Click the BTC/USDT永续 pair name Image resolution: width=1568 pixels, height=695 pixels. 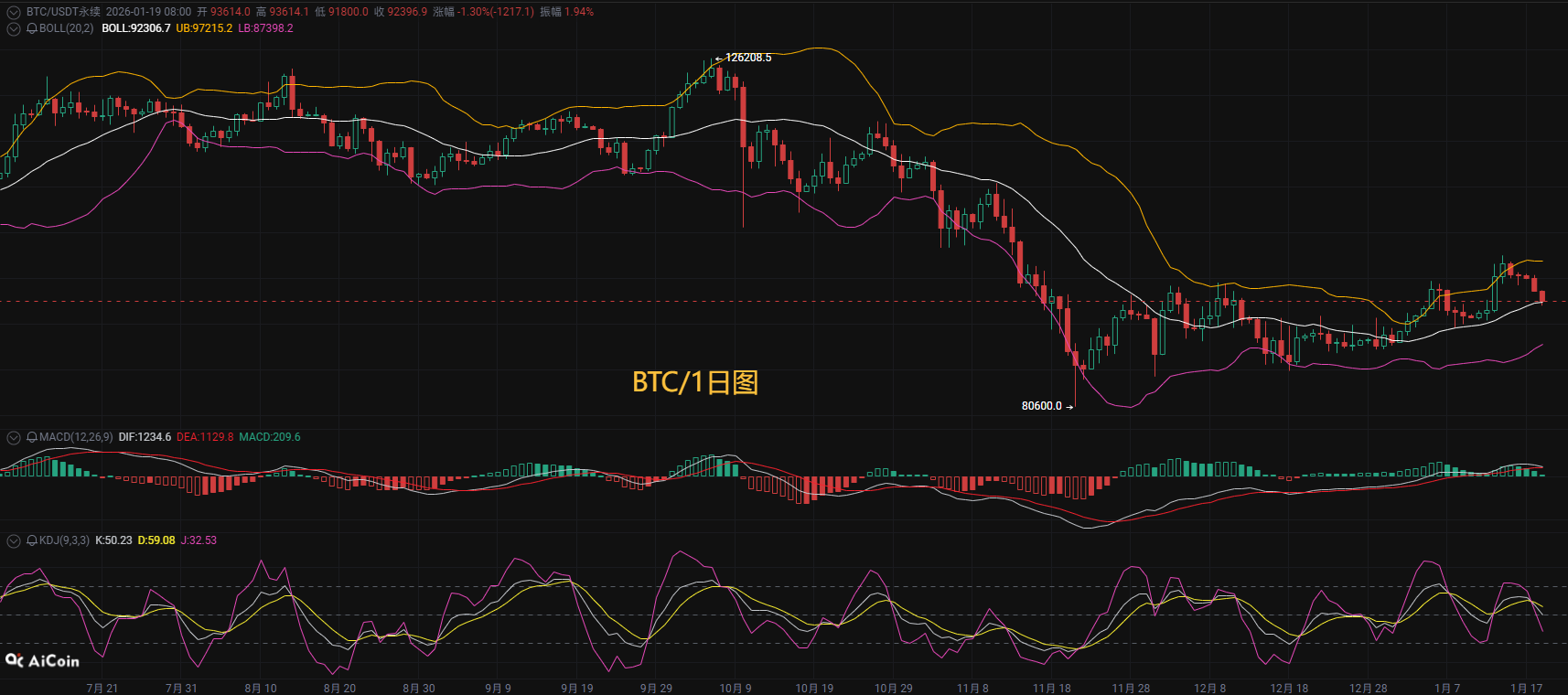click(63, 12)
